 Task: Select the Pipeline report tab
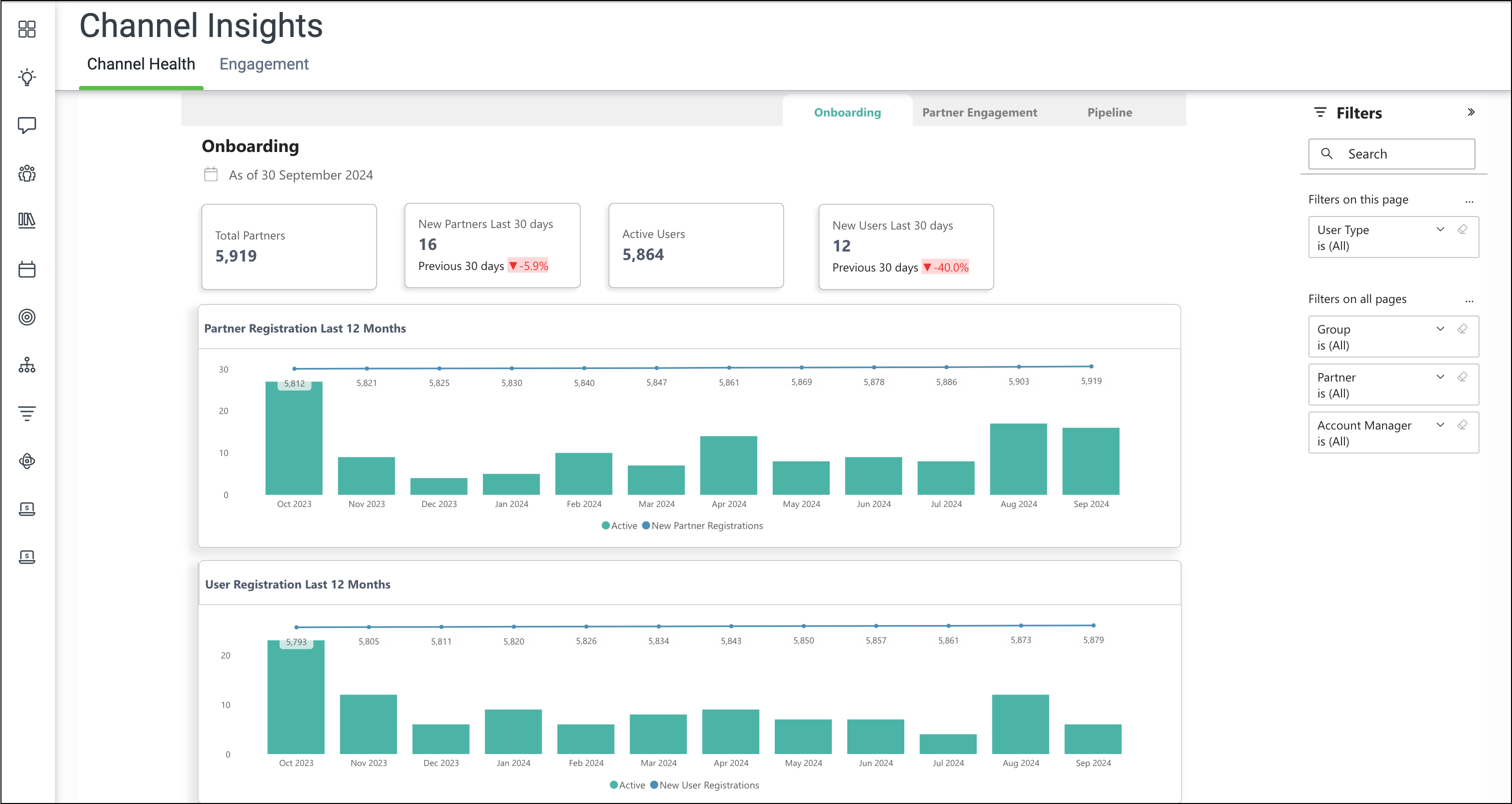(1109, 112)
